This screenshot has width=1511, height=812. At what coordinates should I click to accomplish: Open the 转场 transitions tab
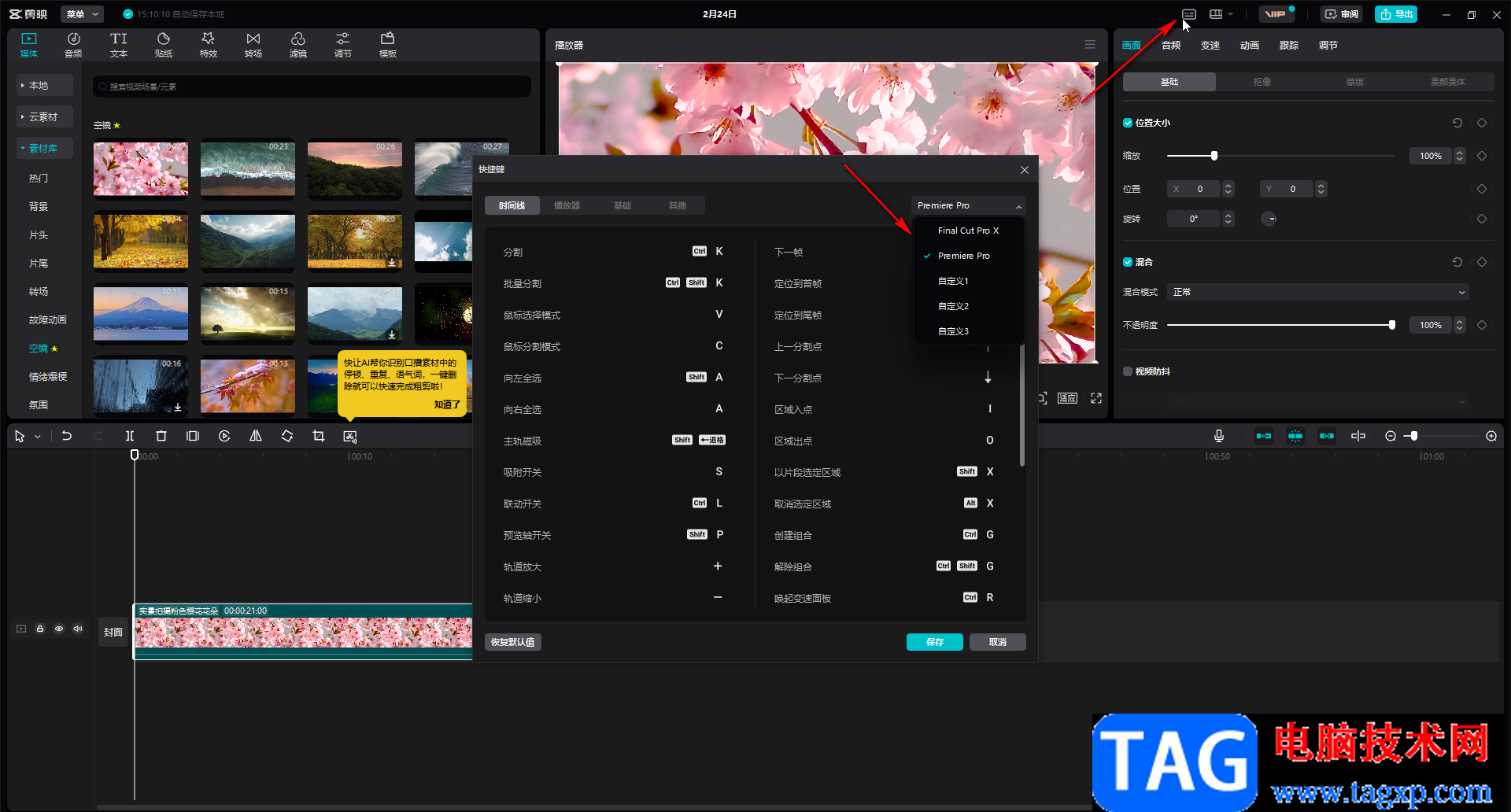click(x=253, y=45)
